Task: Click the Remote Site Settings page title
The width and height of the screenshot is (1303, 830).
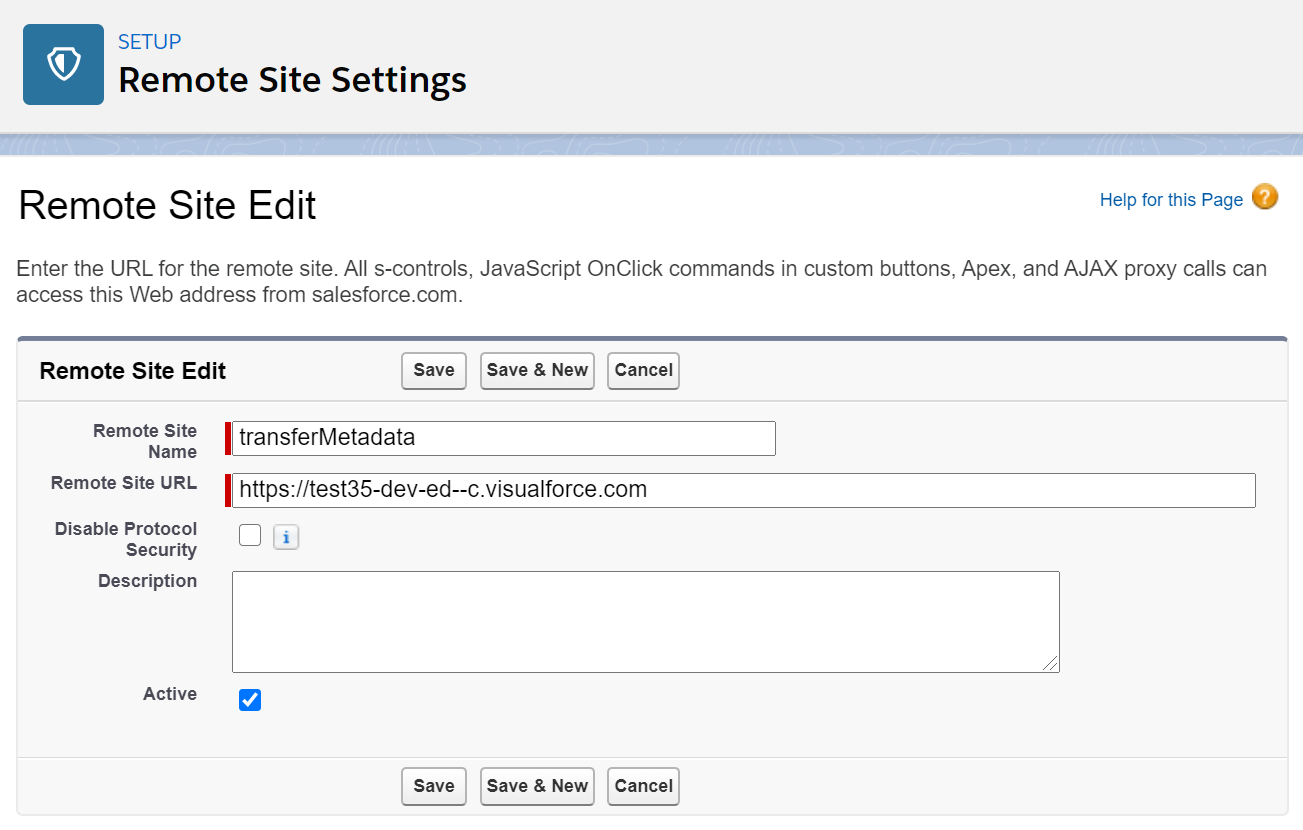Action: coord(292,80)
